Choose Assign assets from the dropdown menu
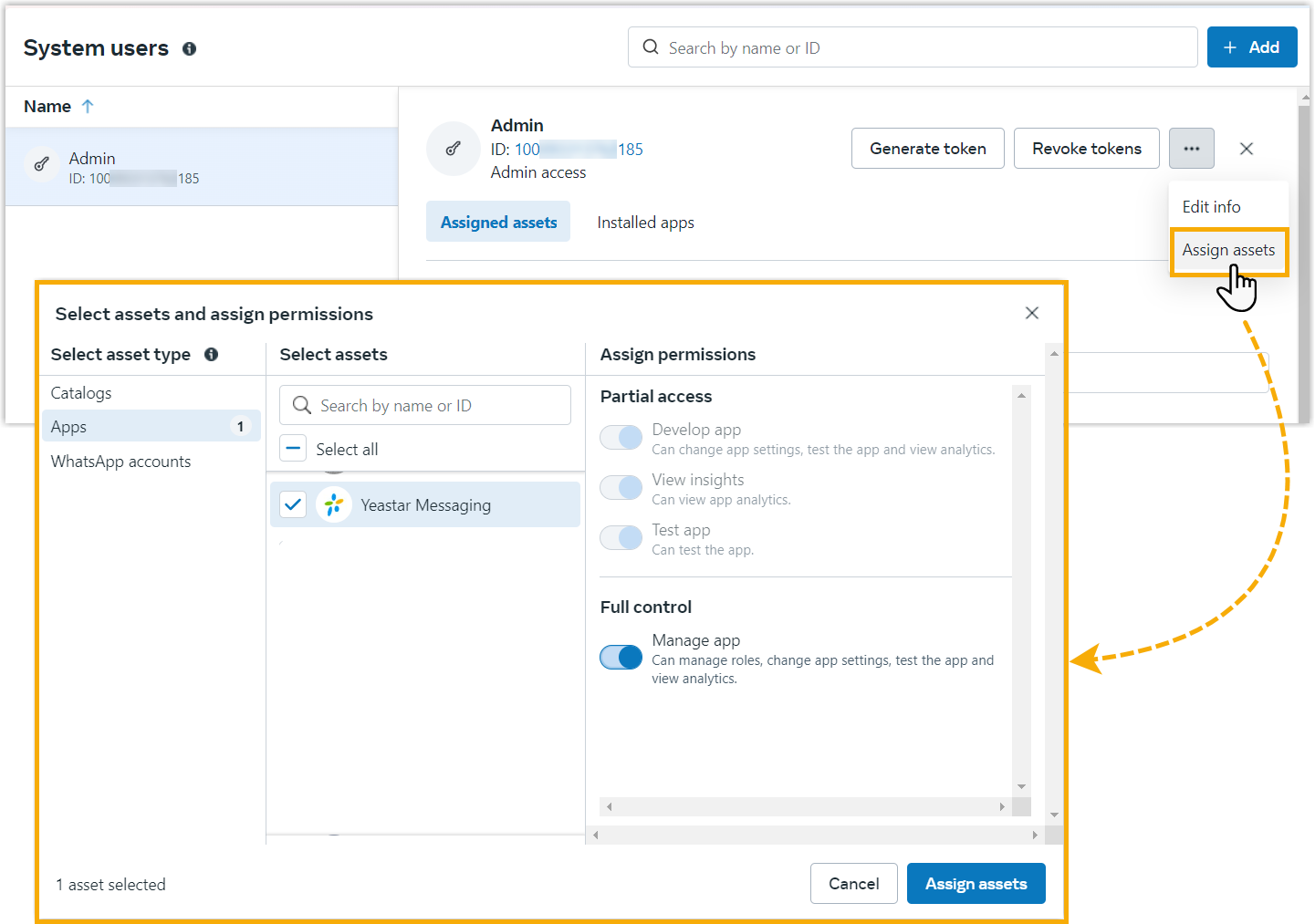Viewport: 1315px width, 924px height. (1227, 251)
